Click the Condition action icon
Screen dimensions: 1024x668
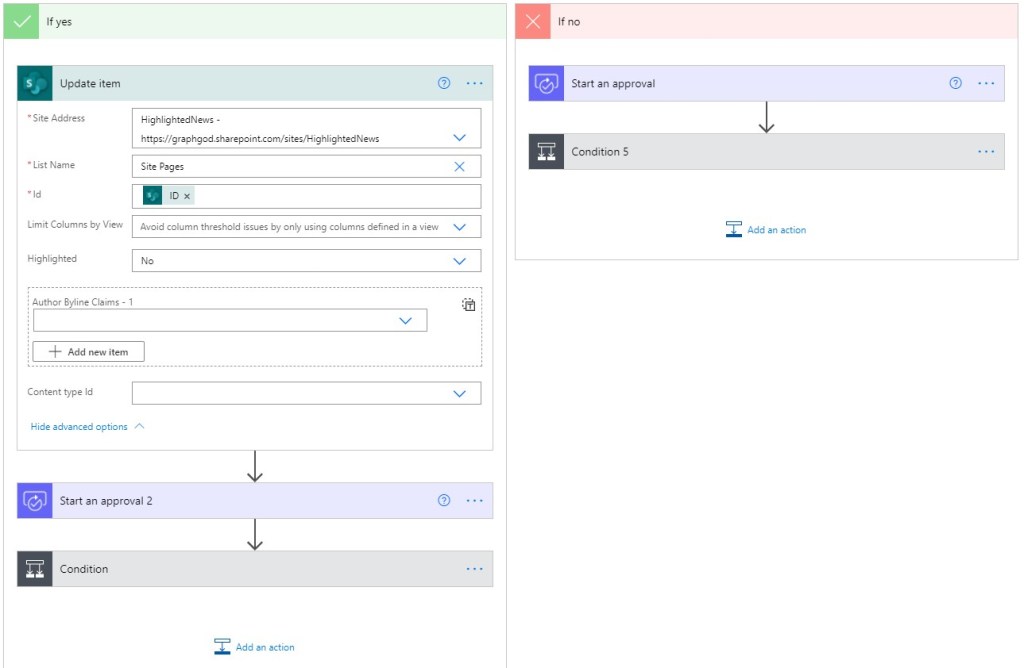click(x=35, y=569)
